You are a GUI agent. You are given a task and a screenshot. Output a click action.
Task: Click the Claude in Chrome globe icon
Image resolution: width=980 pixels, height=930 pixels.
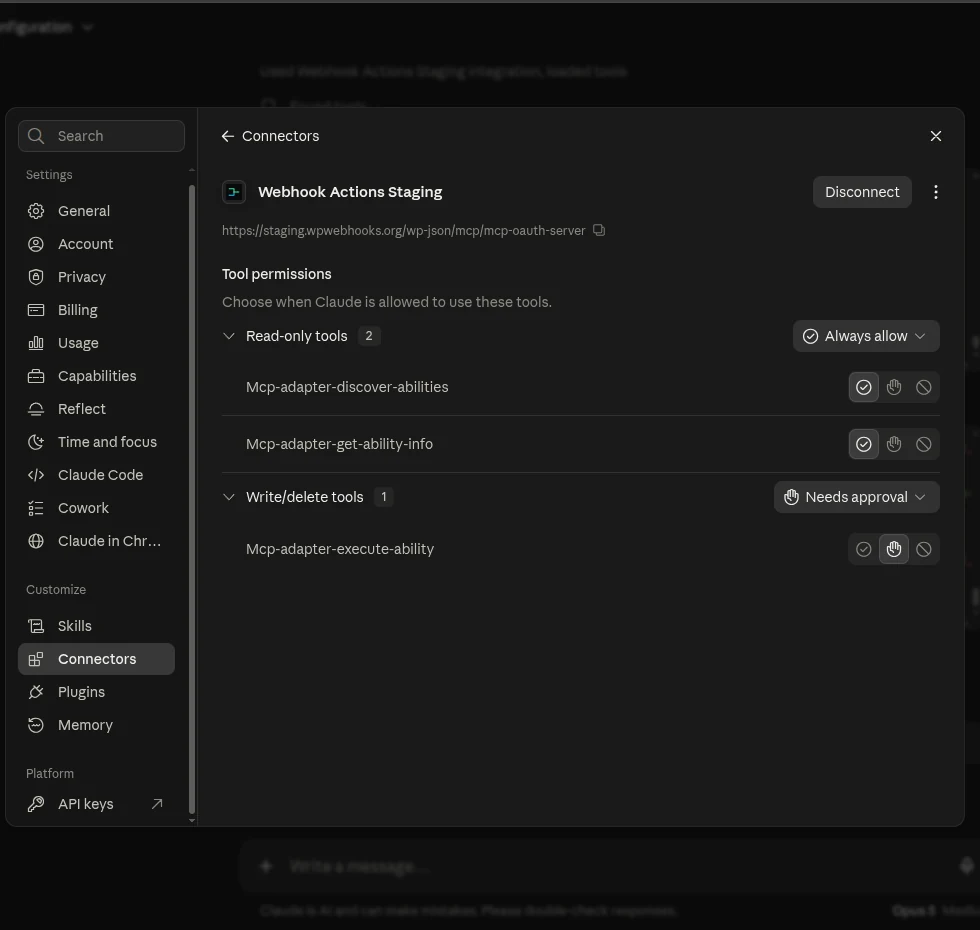36,541
